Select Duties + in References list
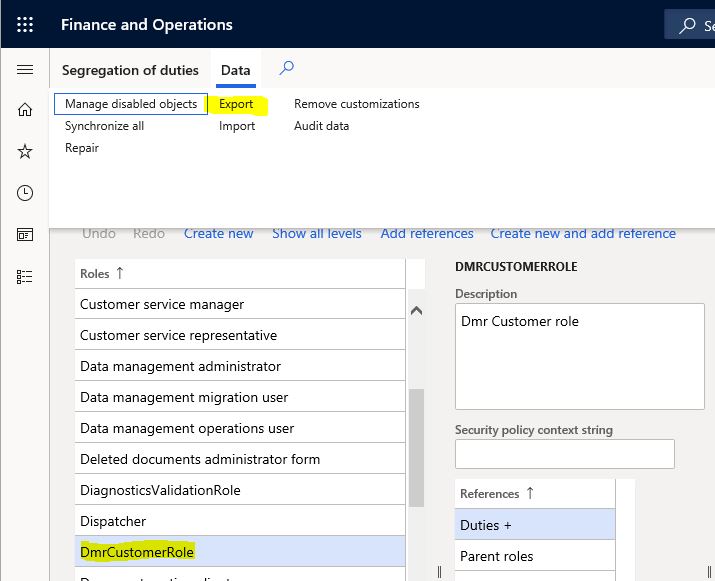The image size is (715, 581). pos(535,525)
